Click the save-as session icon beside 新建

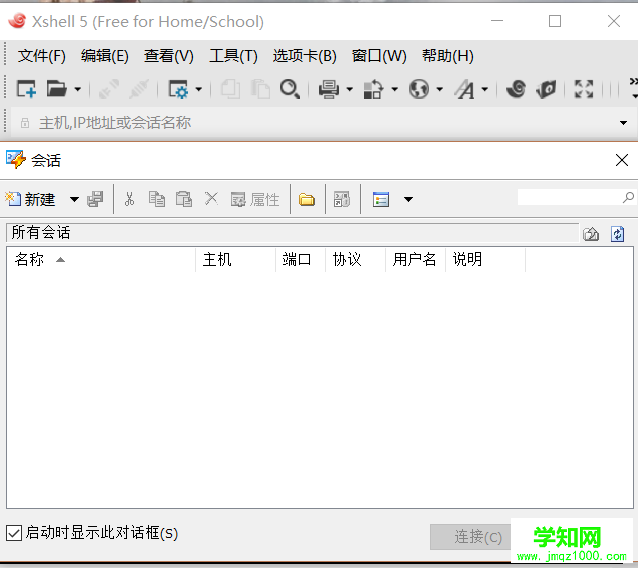[x=95, y=199]
